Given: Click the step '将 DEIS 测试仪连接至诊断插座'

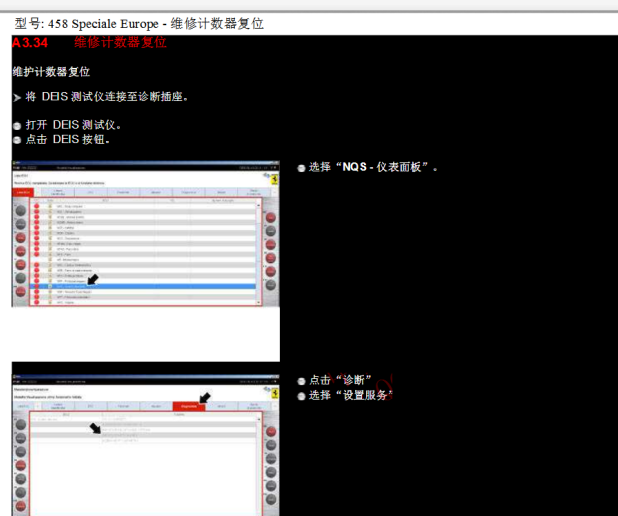Looking at the screenshot, I should point(106,97).
